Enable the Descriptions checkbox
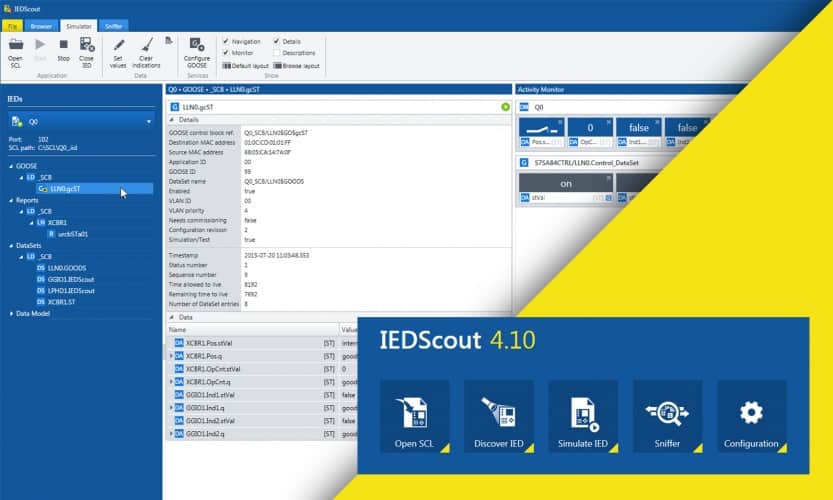This screenshot has height=500, width=833. 277,53
